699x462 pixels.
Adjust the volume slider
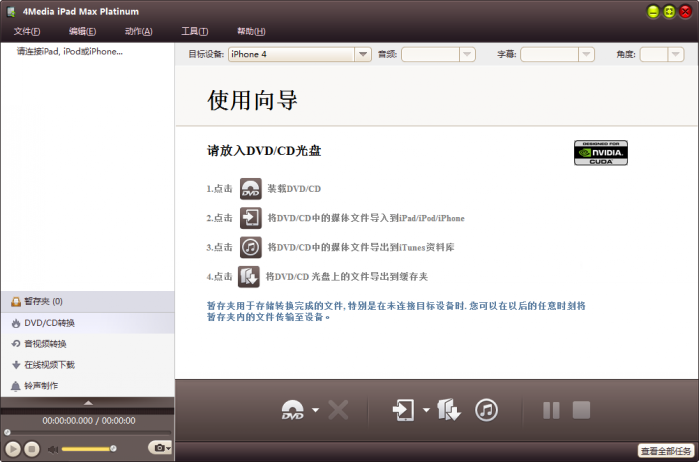click(x=88, y=449)
